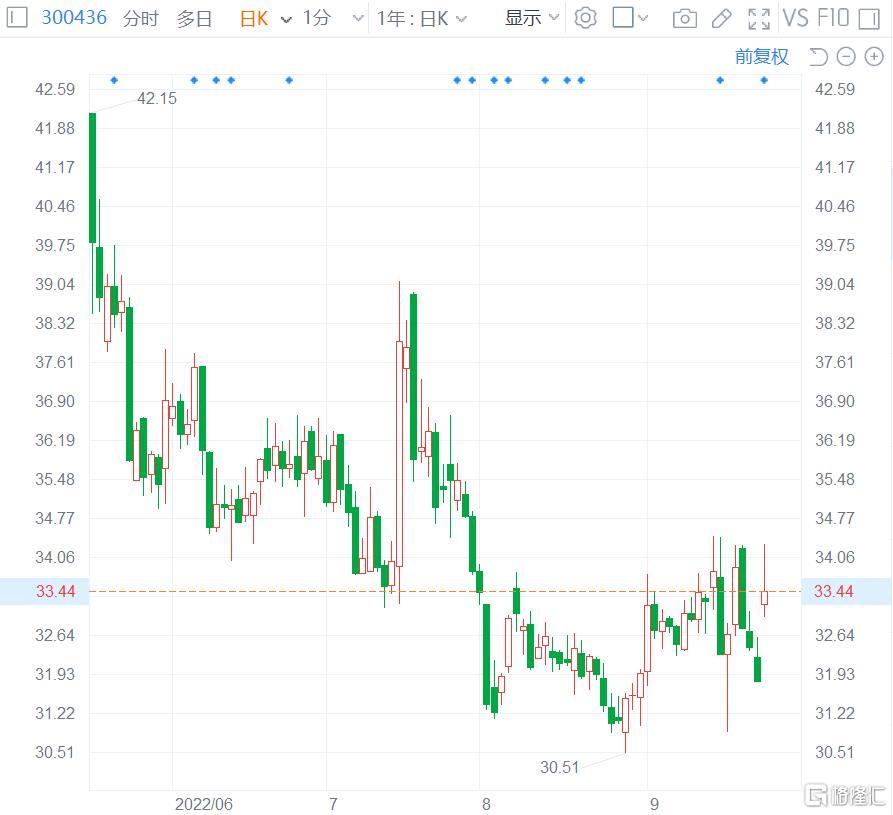This screenshot has width=893, height=815.
Task: Click the month 7 date axis label
Action: point(333,804)
